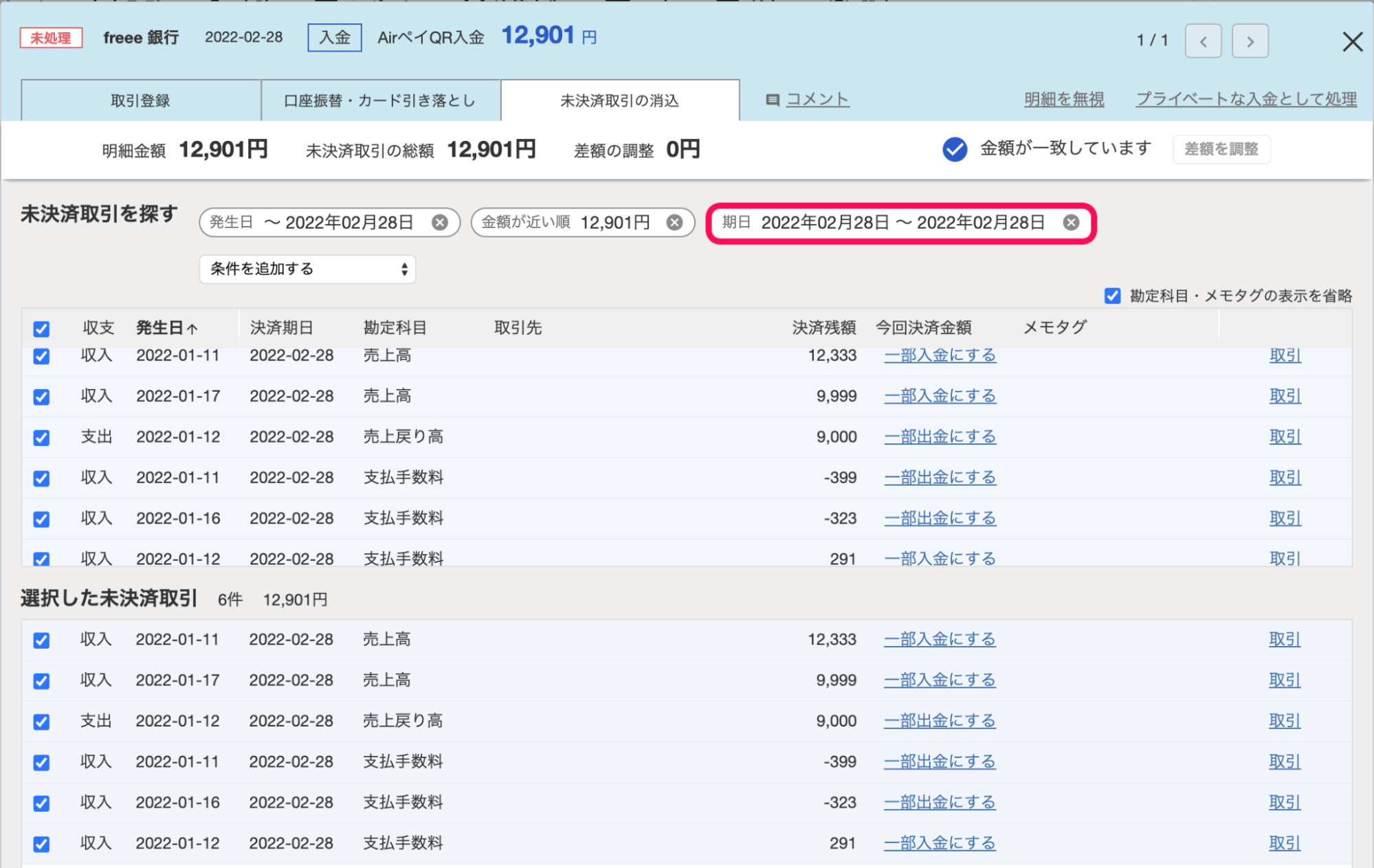Click 一部出金にする for -323 in selected list

[x=940, y=802]
